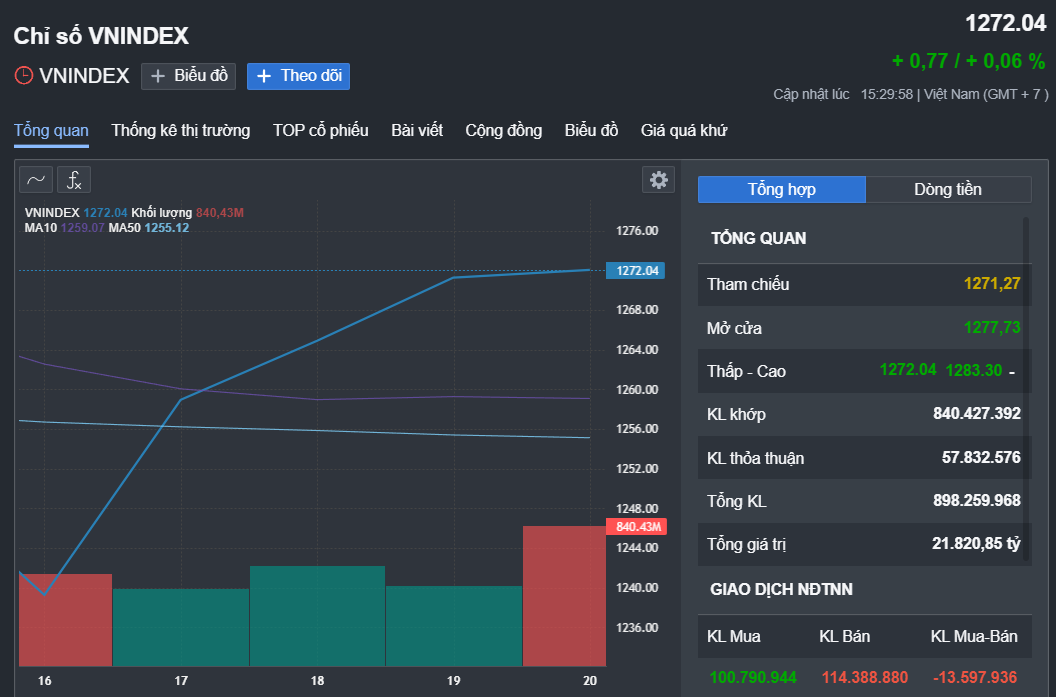Viewport: 1056px width, 697px height.
Task: Open the fx indicators icon
Action: [x=74, y=180]
